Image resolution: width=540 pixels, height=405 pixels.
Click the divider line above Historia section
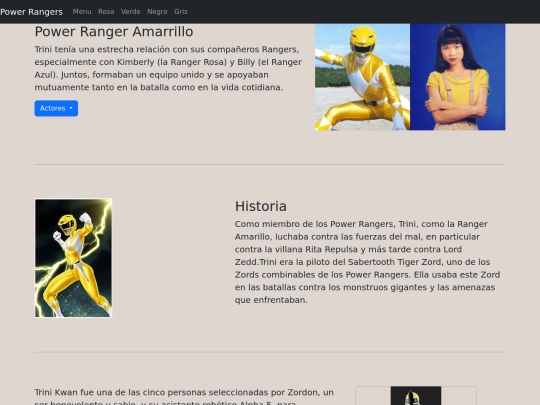click(270, 165)
